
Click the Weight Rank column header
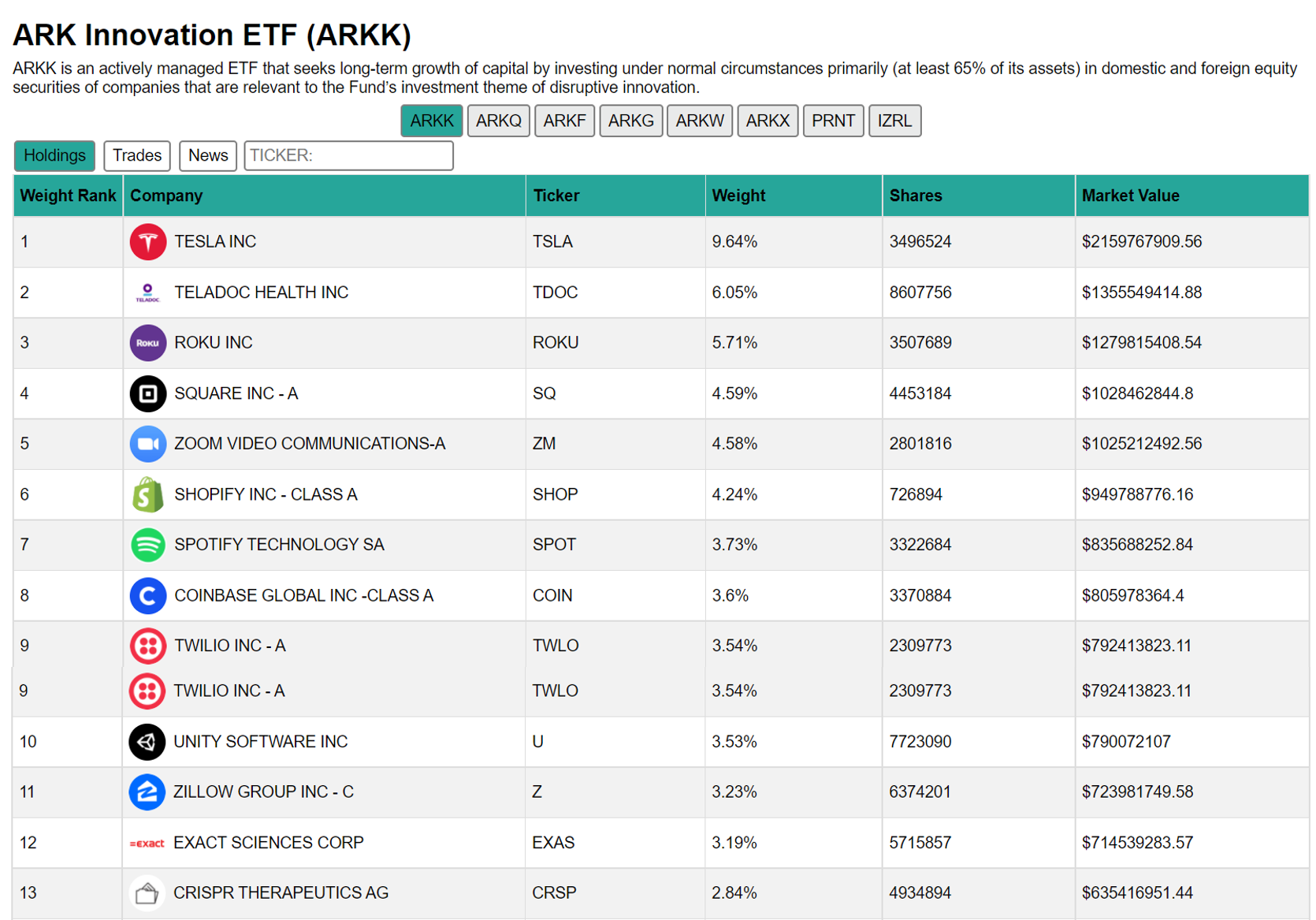68,196
